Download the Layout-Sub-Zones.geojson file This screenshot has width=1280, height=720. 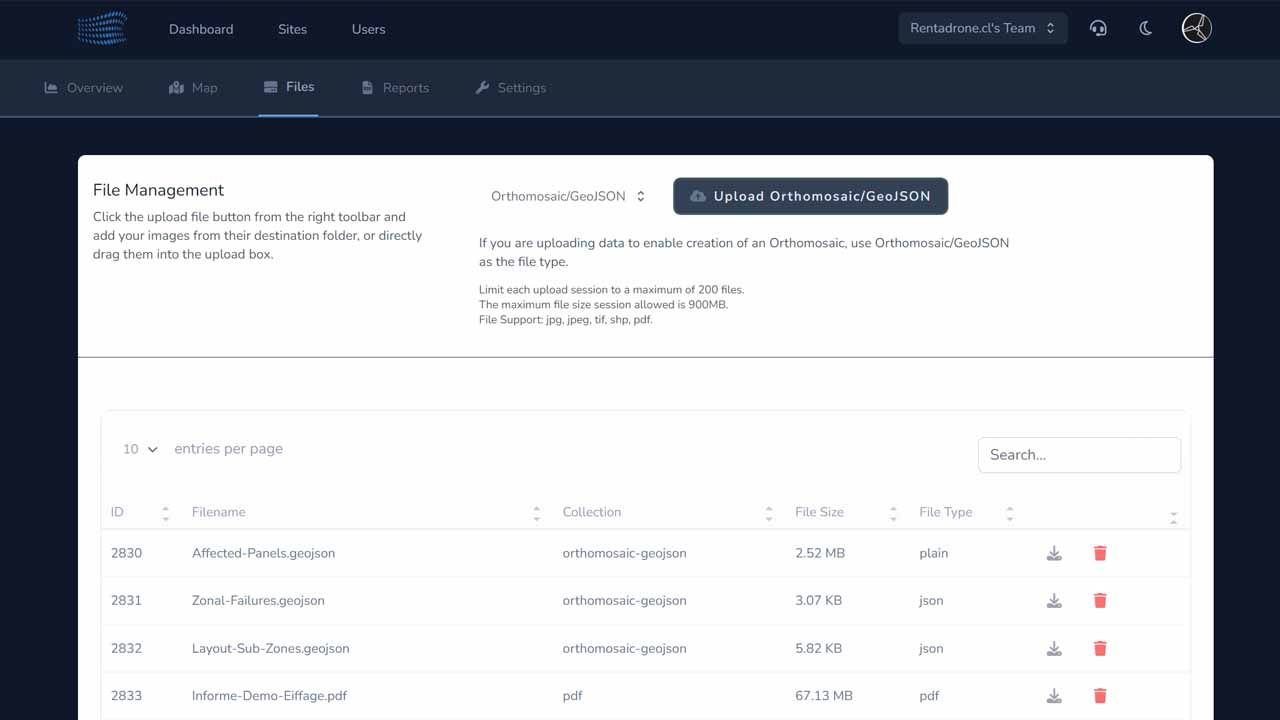pyautogui.click(x=1054, y=648)
